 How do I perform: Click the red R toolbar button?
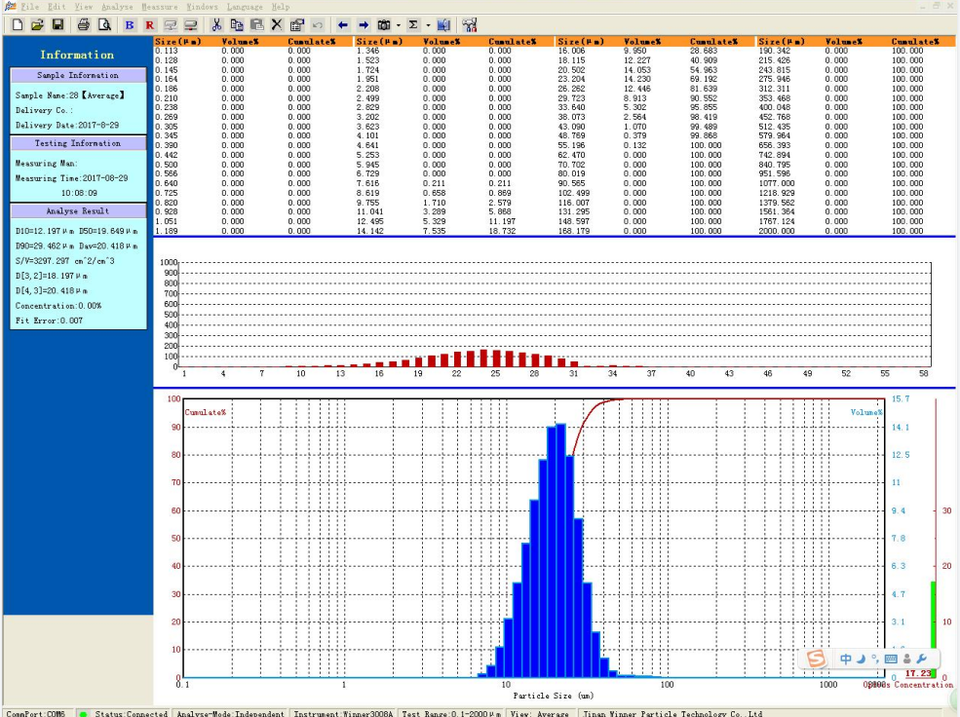tap(150, 24)
